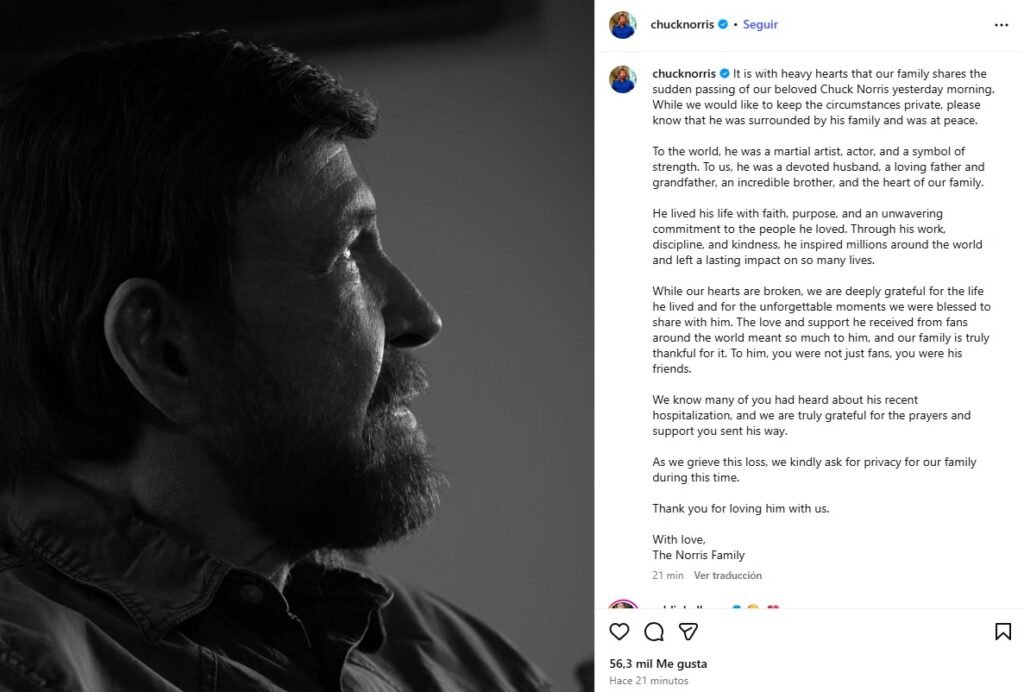Open comments with the speech bubble icon
The image size is (1024, 692).
point(654,631)
